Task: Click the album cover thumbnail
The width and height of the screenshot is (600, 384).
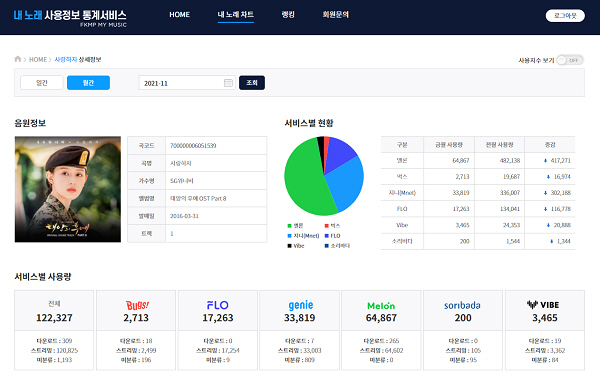Action: click(x=68, y=189)
